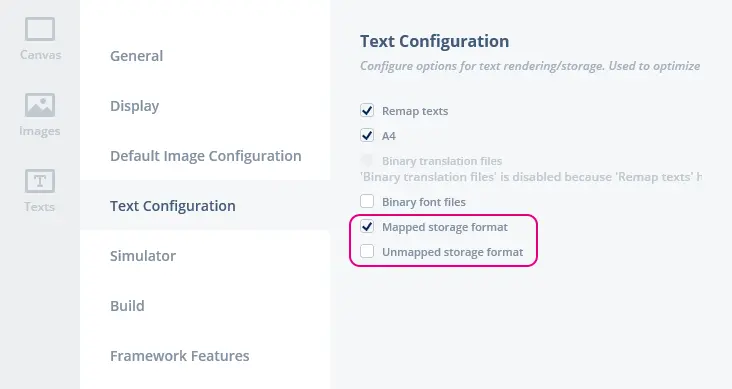Image resolution: width=732 pixels, height=389 pixels.
Task: Click the 'Binary translation files' disabled explanation text
Action: [x=531, y=177]
